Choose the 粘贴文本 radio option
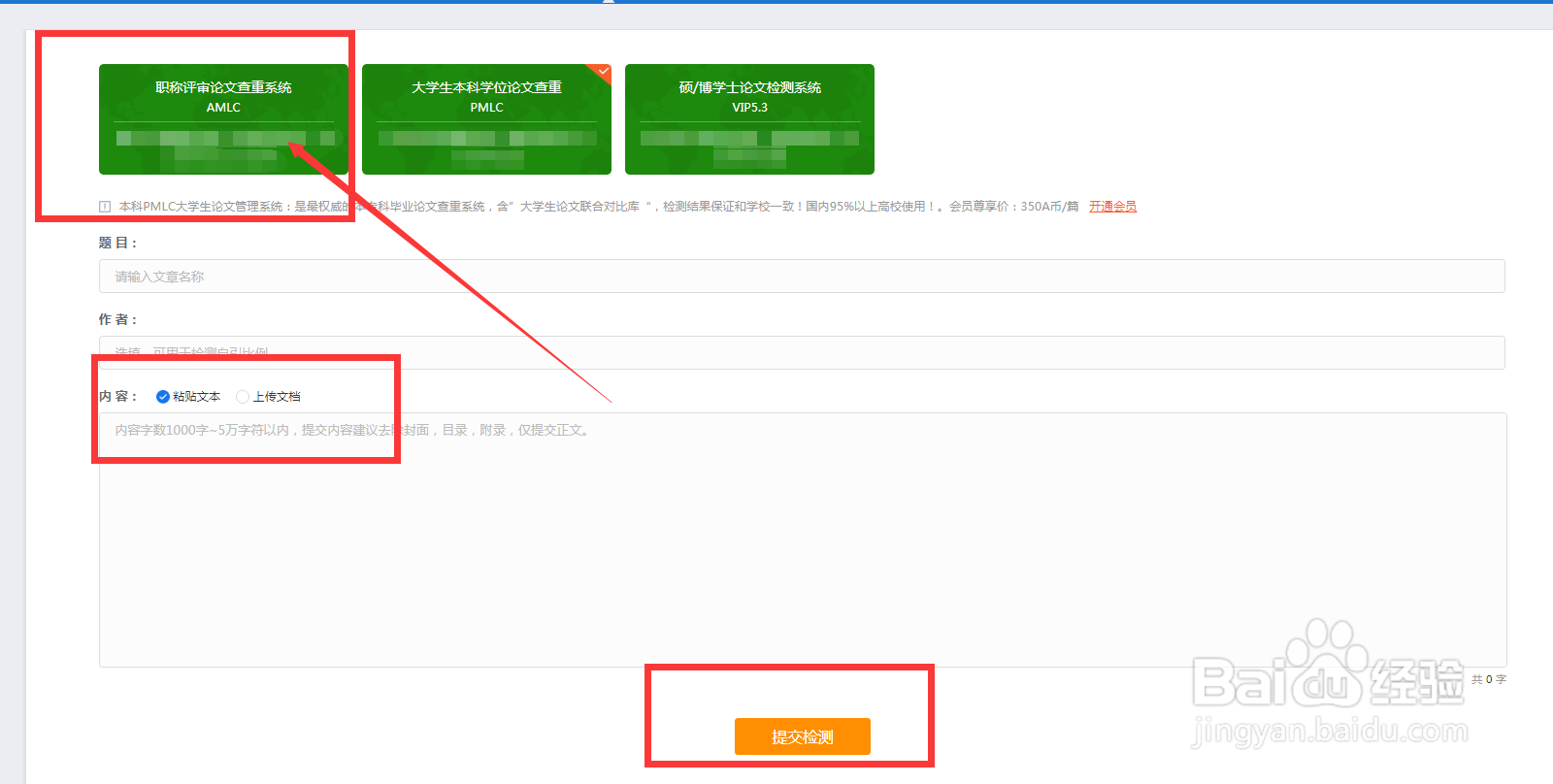Screen dimensions: 1553x784 (188, 397)
